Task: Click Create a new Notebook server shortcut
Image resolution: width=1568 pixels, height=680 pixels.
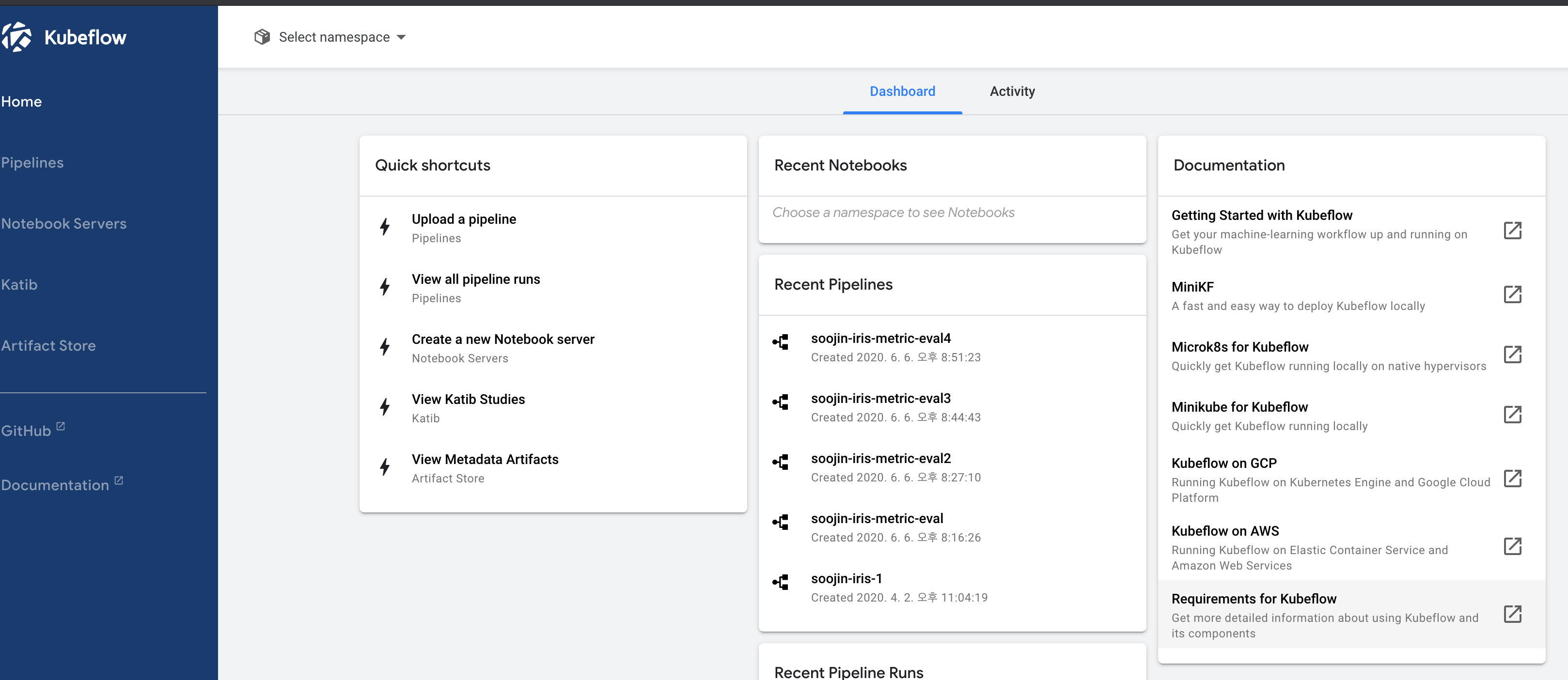Action: point(503,340)
